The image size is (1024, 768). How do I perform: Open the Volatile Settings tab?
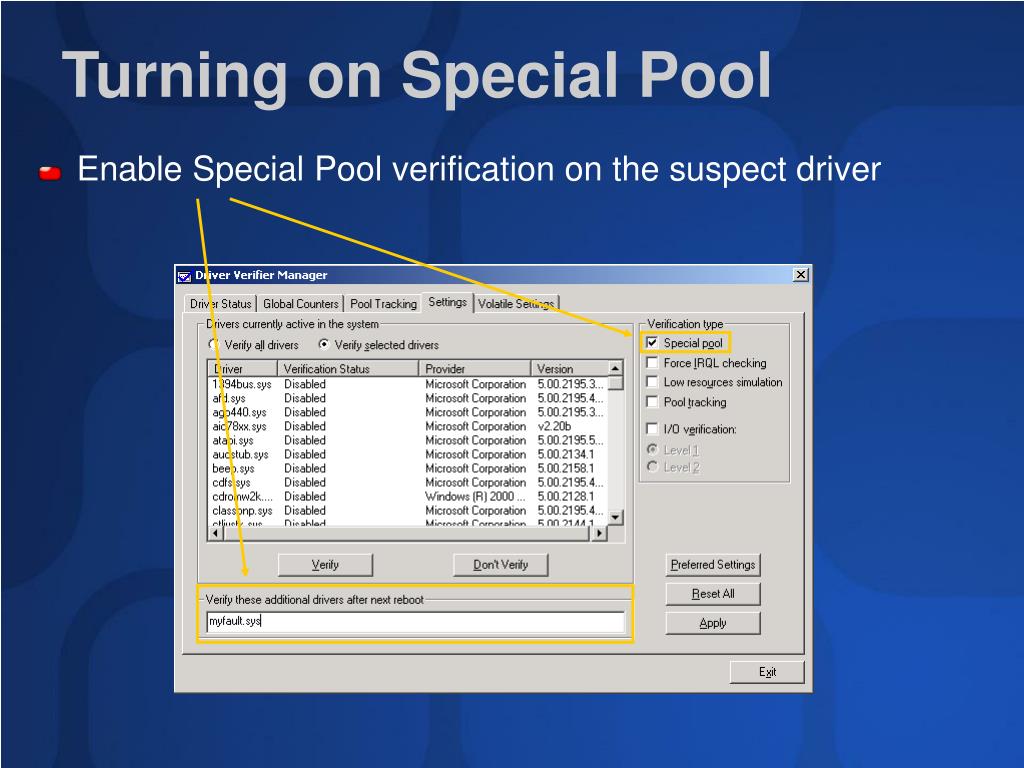[x=516, y=304]
